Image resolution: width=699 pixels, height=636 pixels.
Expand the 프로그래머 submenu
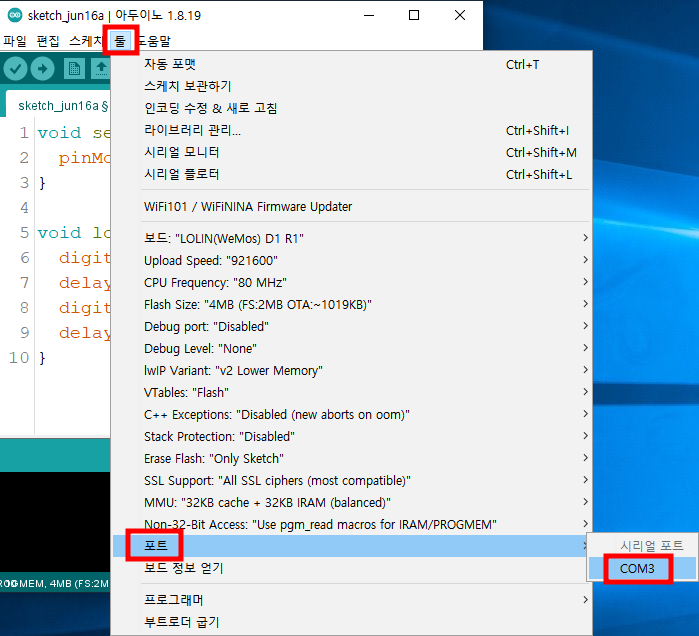351,600
